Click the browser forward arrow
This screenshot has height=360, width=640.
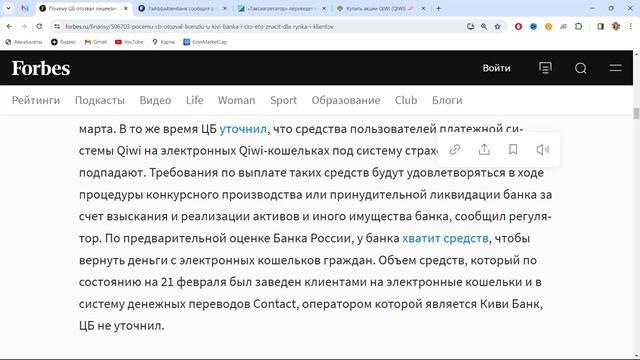(x=24, y=27)
